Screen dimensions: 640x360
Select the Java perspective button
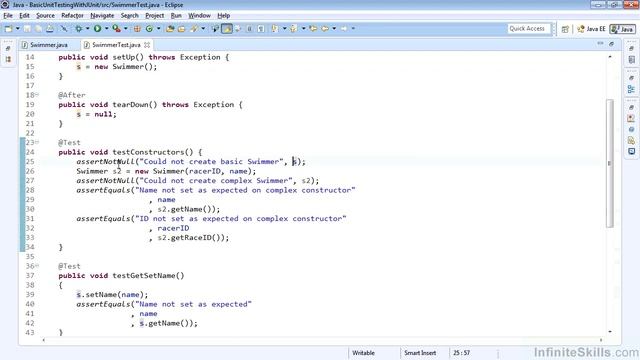click(x=622, y=29)
